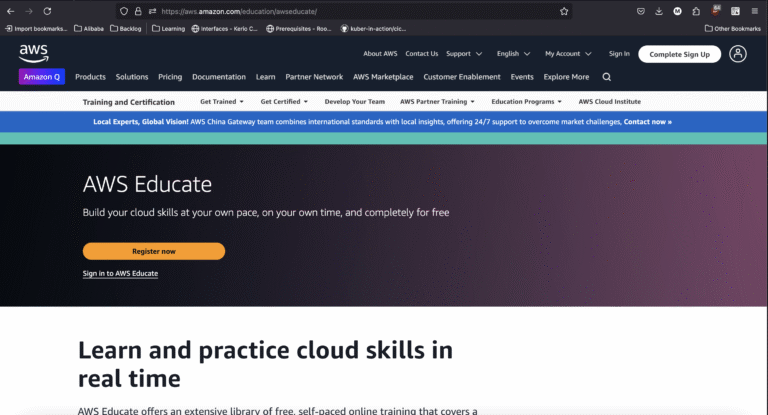Open the Other Bookmarks folder
The width and height of the screenshot is (768, 415).
coord(733,29)
